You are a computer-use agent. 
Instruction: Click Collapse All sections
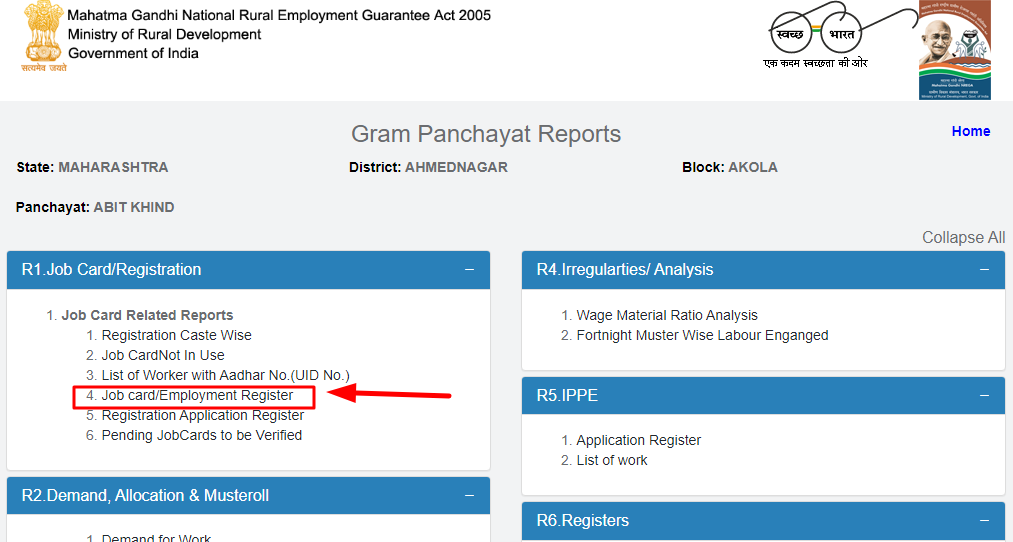963,237
